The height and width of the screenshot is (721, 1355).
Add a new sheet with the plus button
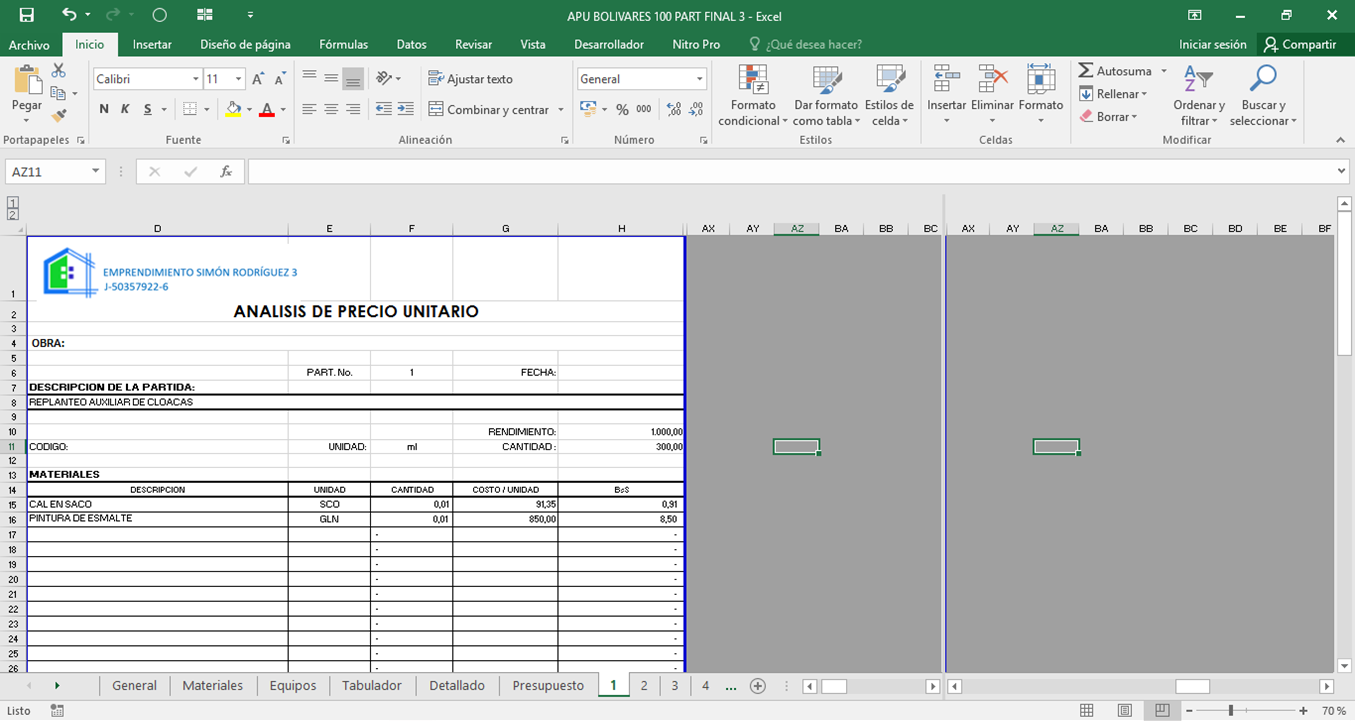point(758,686)
